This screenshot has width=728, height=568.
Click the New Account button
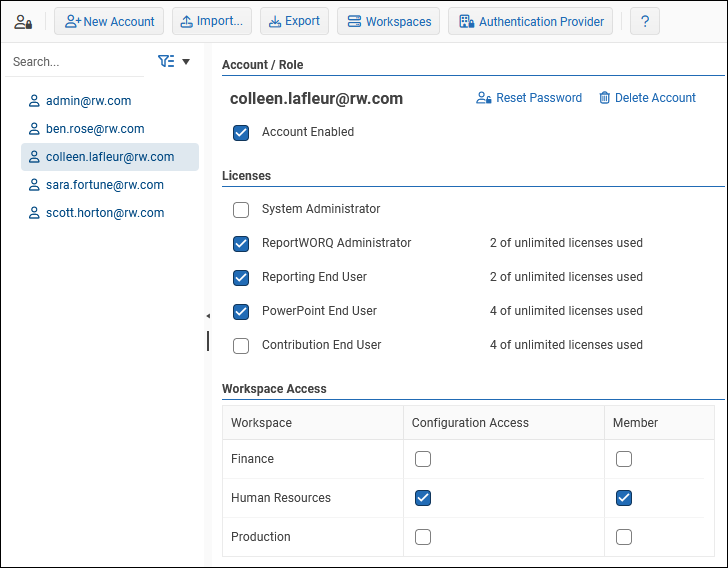pos(109,22)
